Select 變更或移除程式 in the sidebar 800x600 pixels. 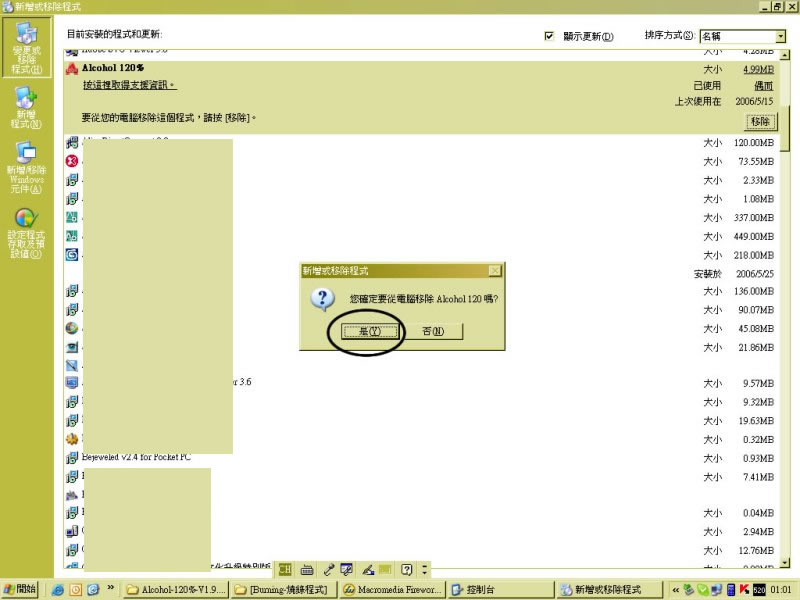coord(27,47)
